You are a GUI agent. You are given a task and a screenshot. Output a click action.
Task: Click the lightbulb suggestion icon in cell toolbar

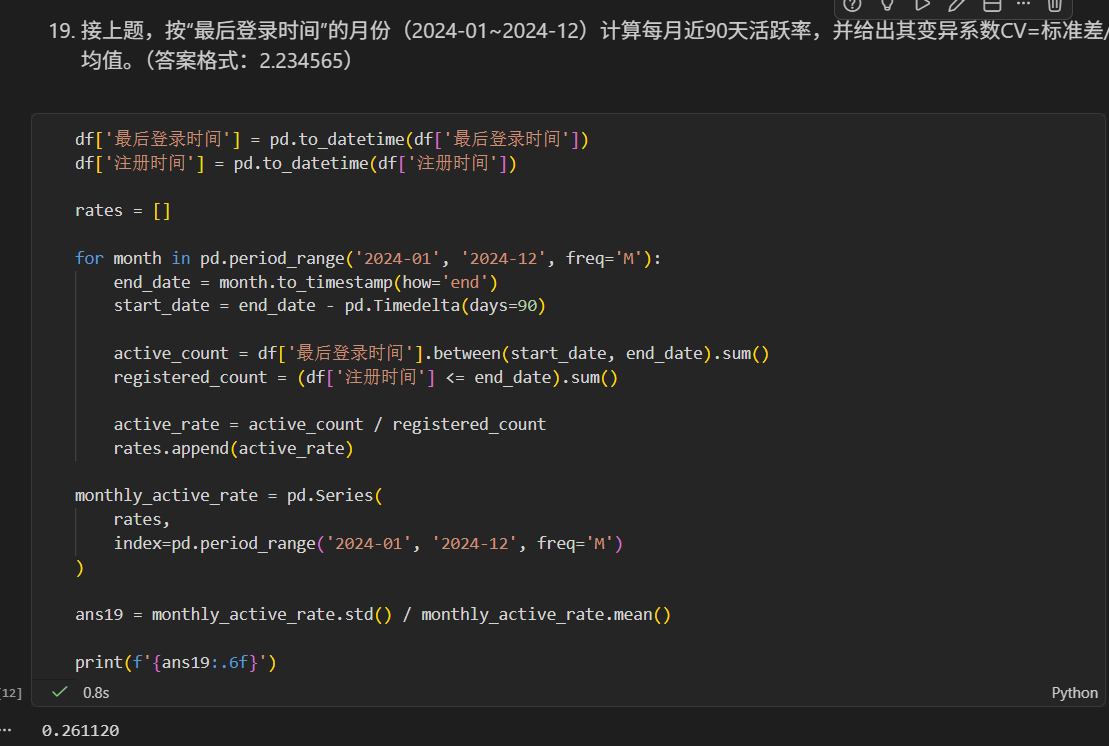coord(887,5)
